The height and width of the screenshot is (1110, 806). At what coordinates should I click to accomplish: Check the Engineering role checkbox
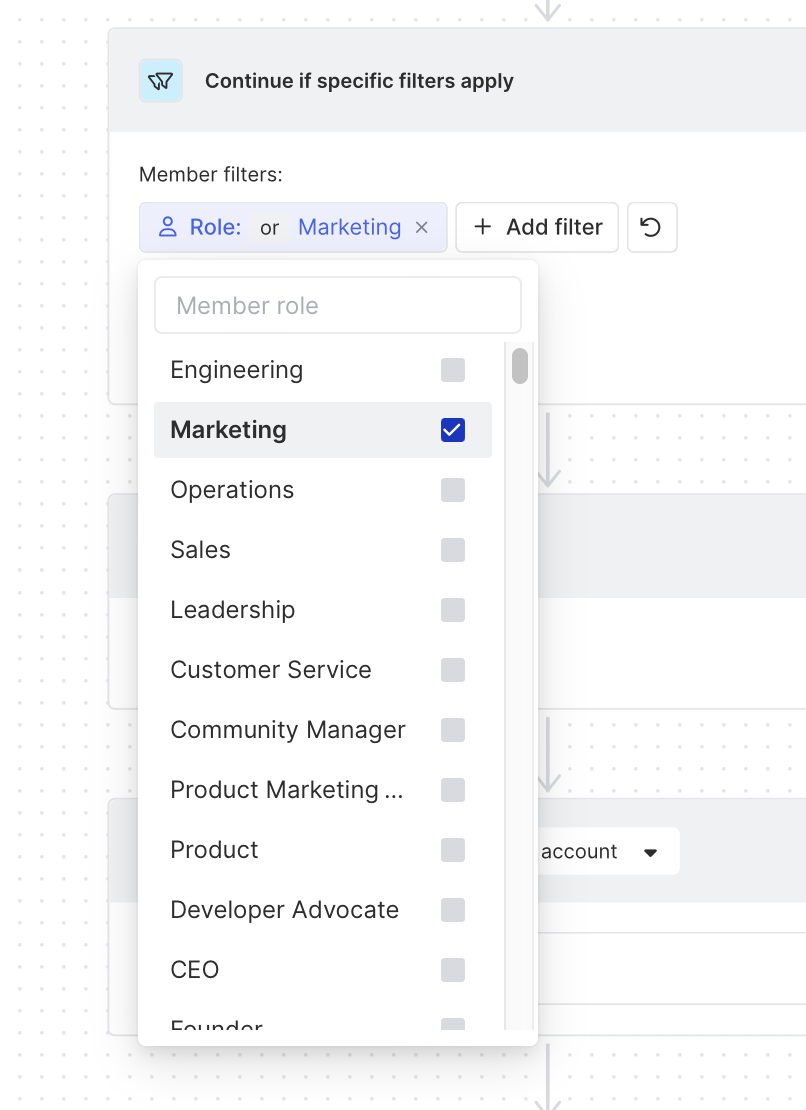coord(453,370)
